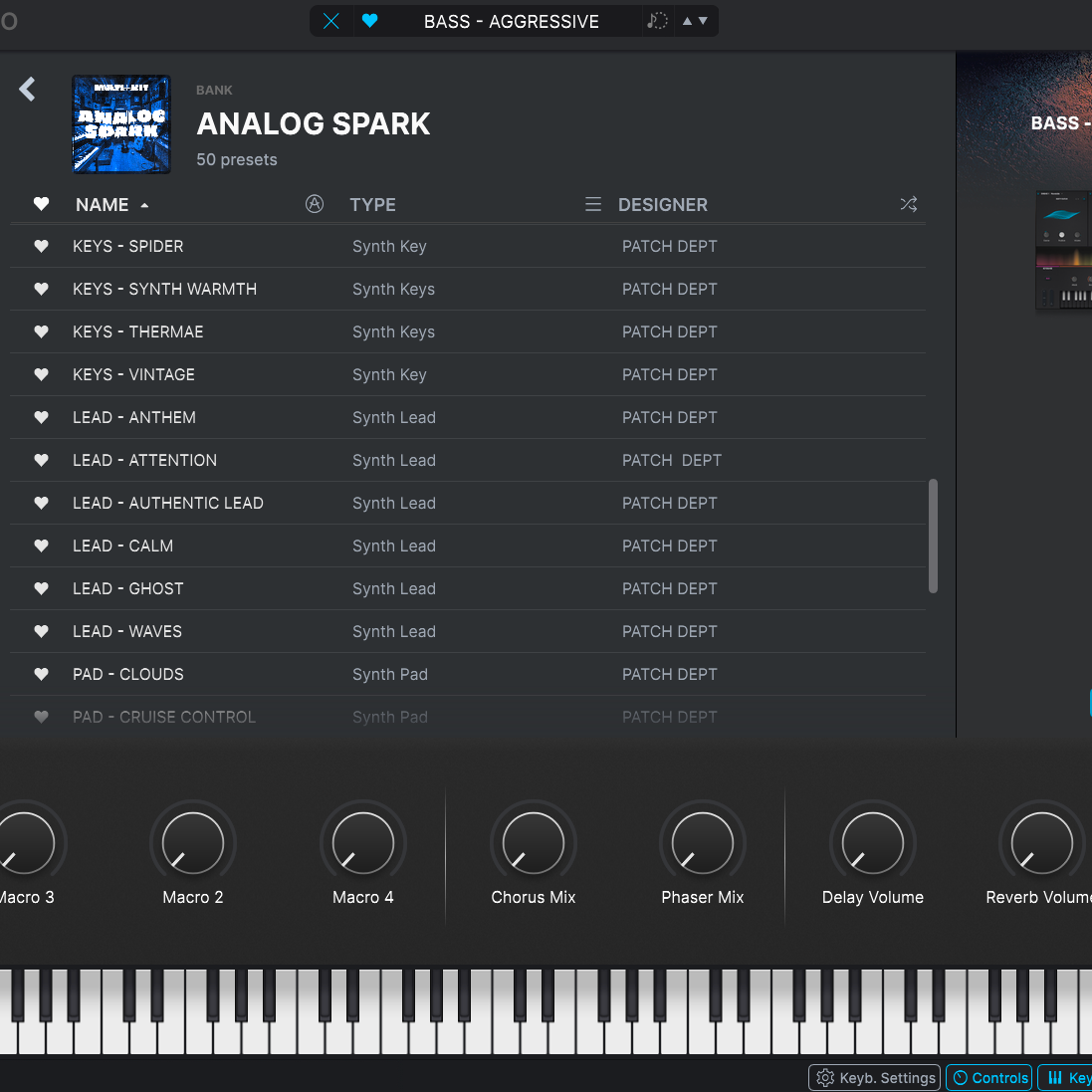
Task: Favorite the LEAD - GHOST preset
Action: pyautogui.click(x=41, y=588)
